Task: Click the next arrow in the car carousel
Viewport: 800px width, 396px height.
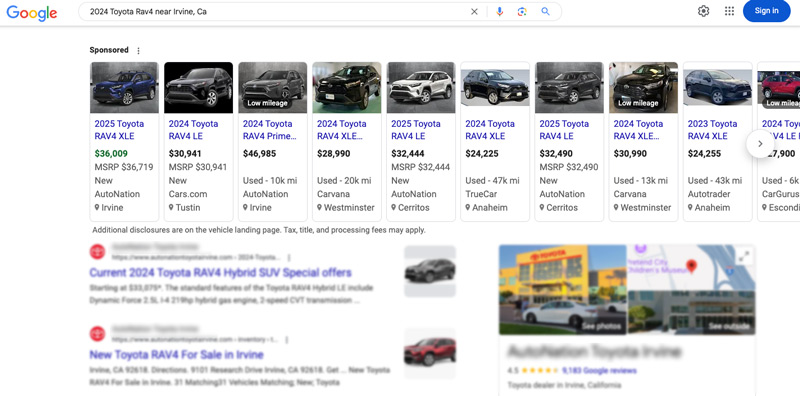Action: click(x=760, y=144)
